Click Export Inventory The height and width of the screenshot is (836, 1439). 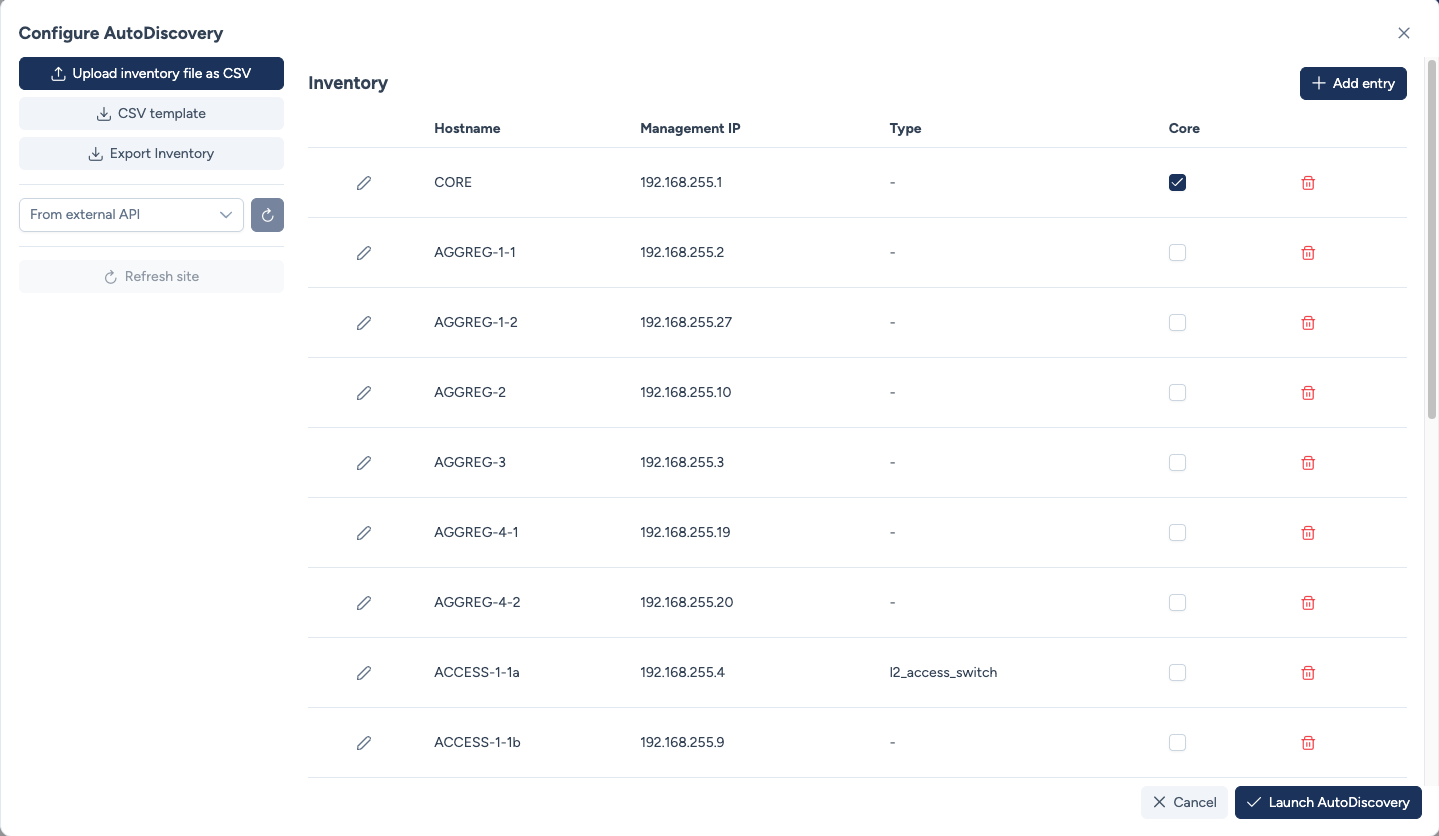click(151, 154)
